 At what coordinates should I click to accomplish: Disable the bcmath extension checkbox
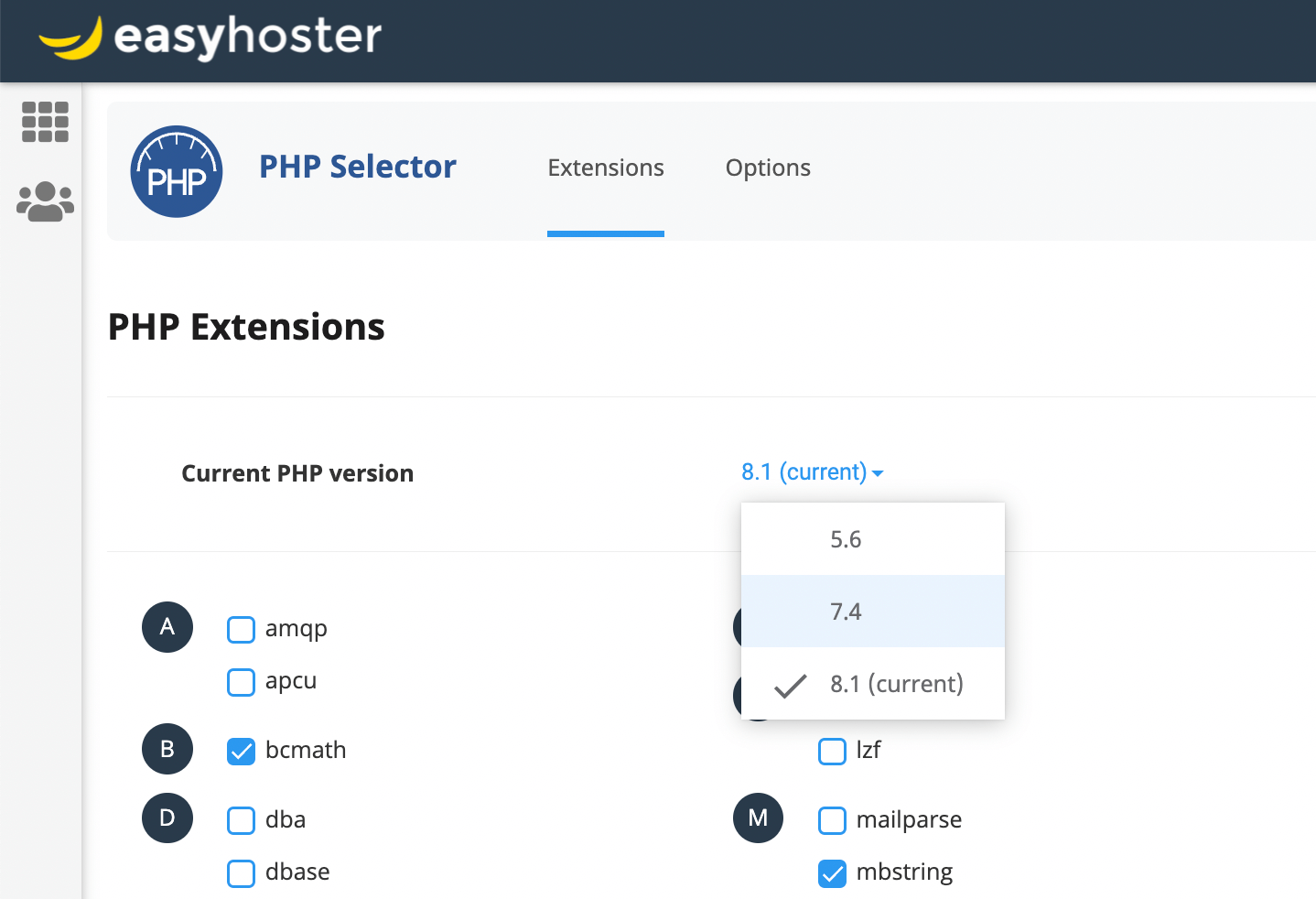241,752
